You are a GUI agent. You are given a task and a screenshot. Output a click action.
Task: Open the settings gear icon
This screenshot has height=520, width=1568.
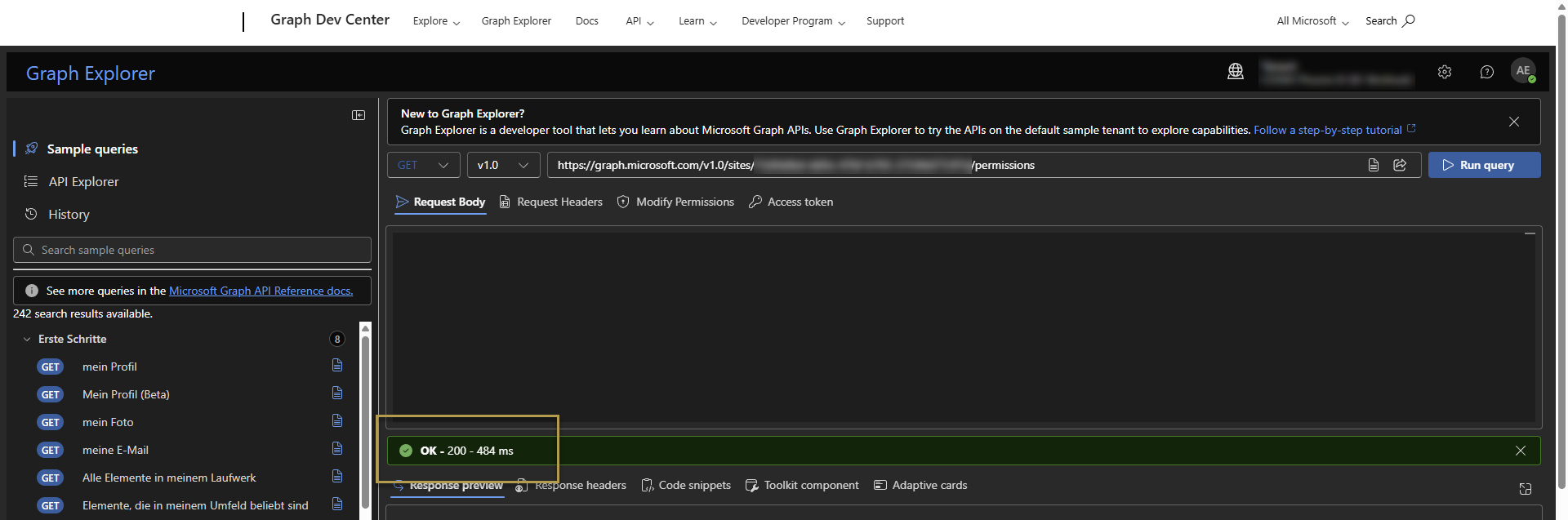click(1445, 72)
